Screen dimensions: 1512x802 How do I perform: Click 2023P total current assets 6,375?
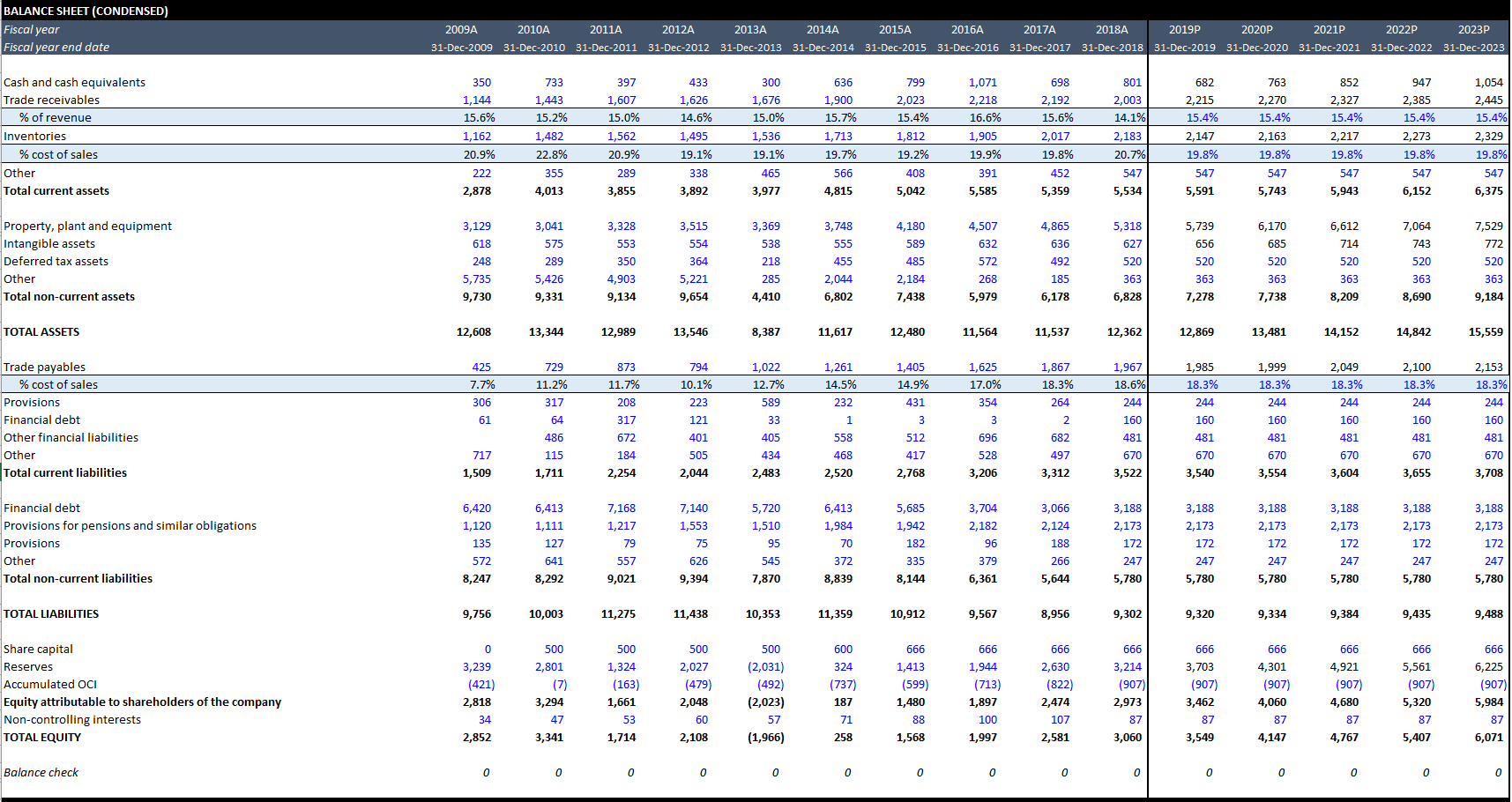(x=1489, y=191)
